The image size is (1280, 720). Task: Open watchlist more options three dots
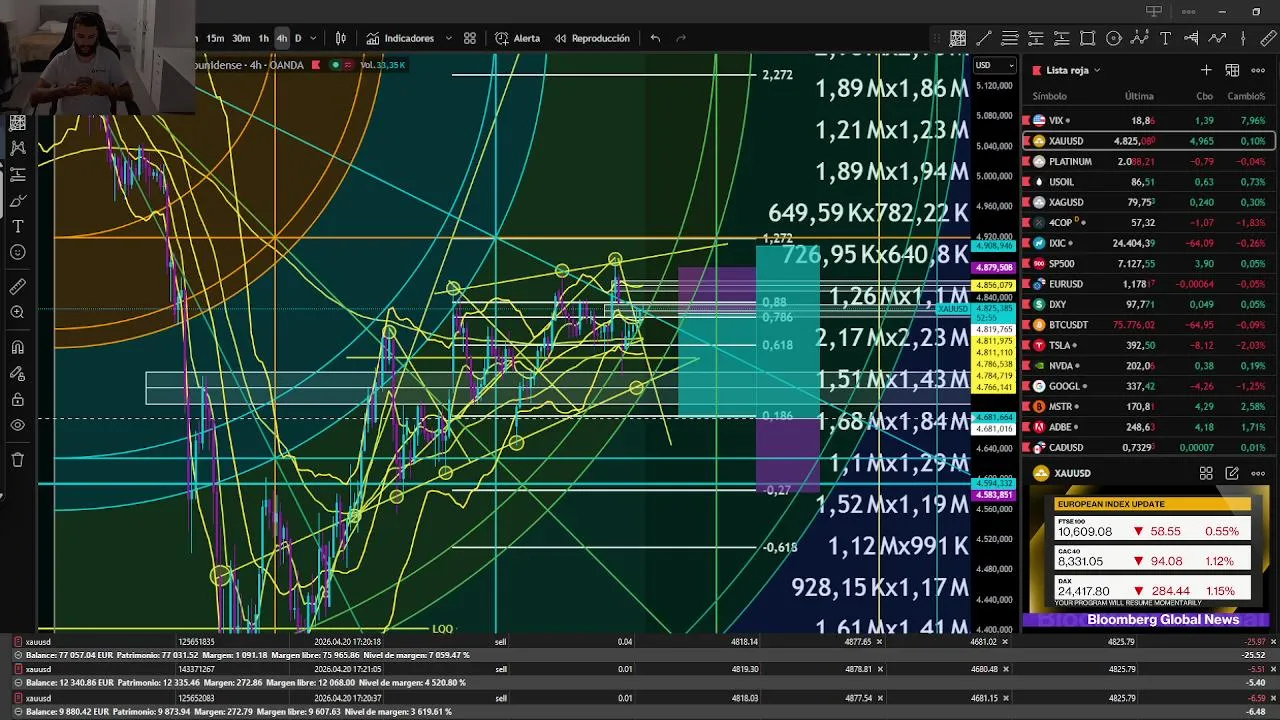click(x=1258, y=70)
